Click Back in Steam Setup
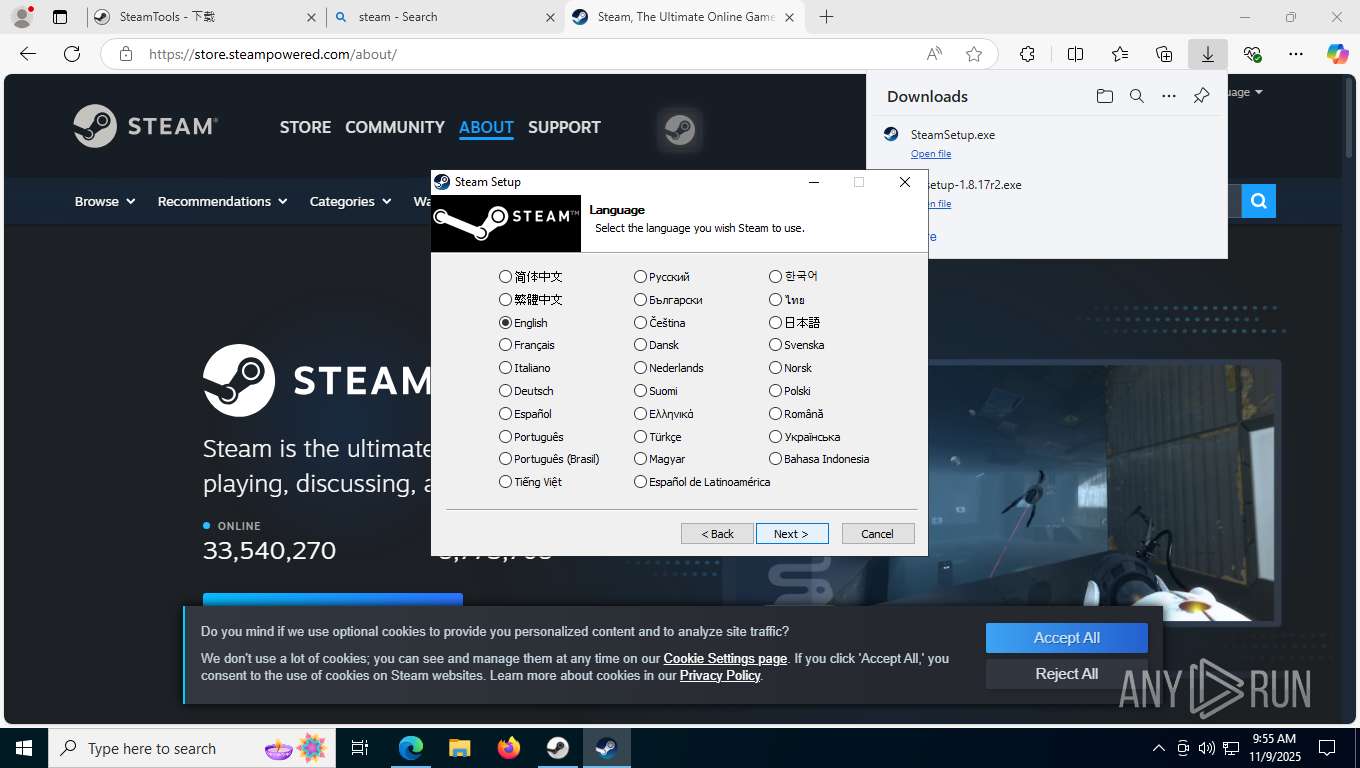This screenshot has width=1360, height=768. [717, 534]
